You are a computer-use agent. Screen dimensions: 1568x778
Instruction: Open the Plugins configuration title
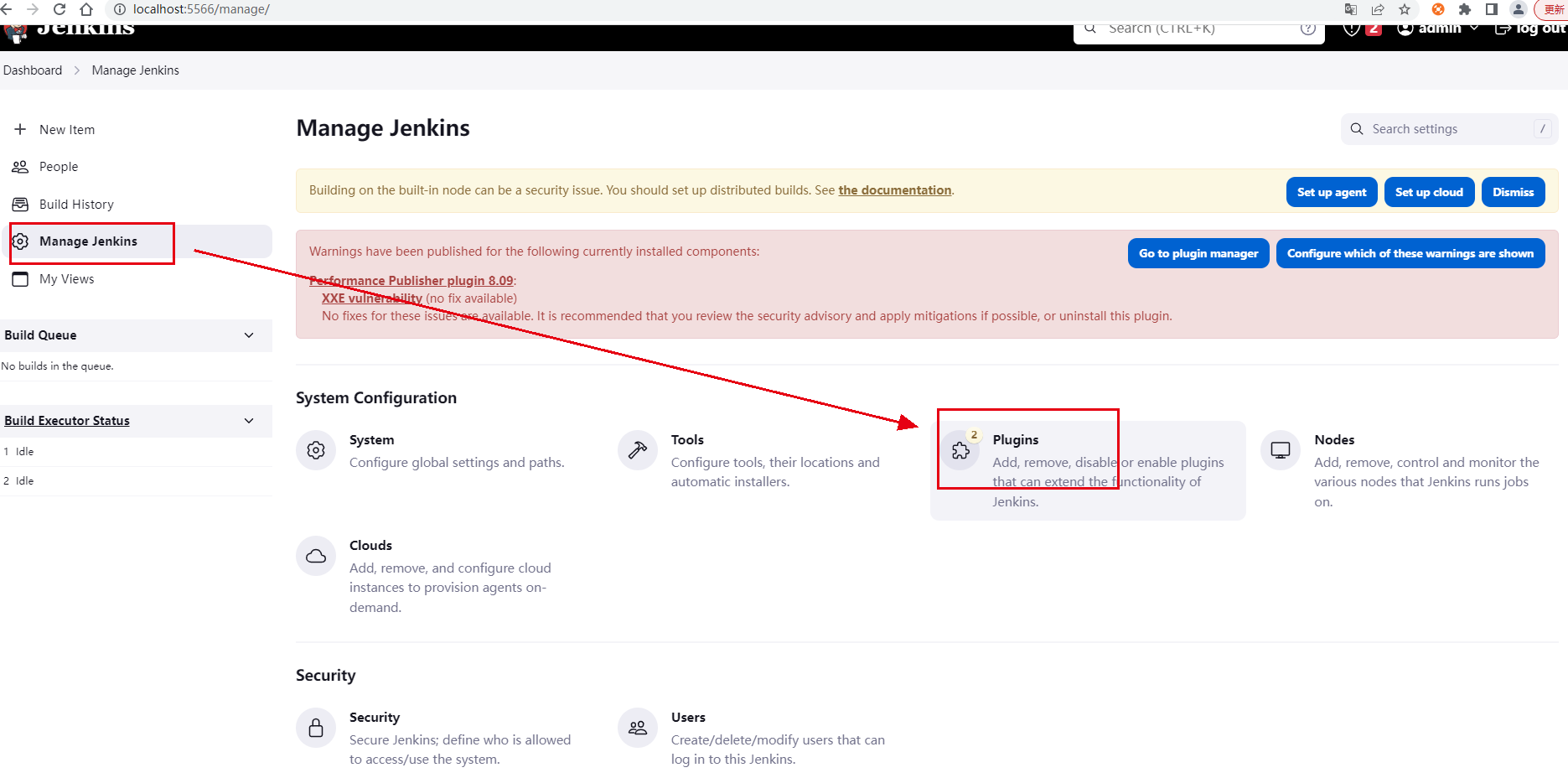coord(1016,440)
